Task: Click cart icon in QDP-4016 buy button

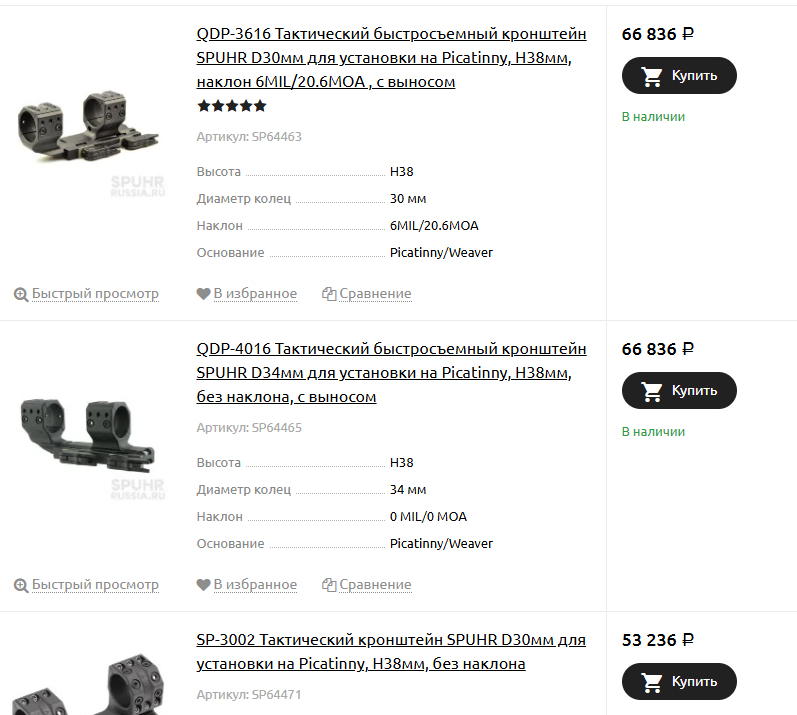Action: coord(652,391)
